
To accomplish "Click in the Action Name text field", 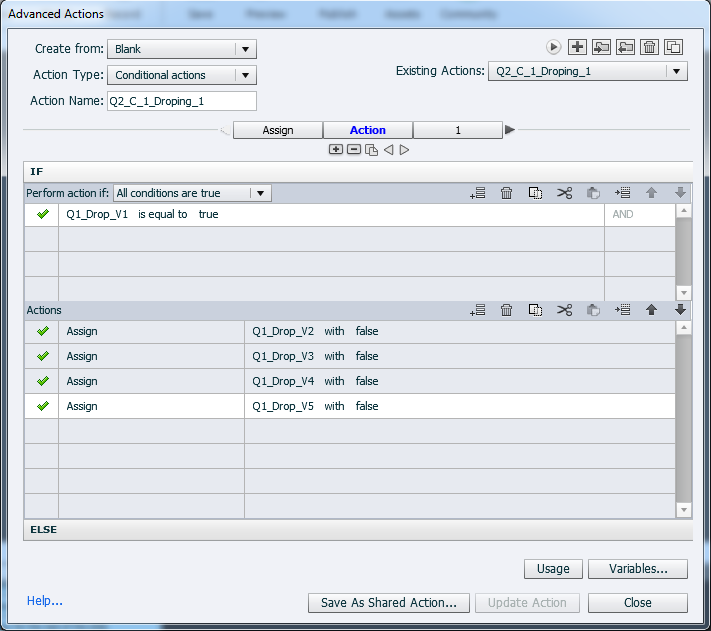I will pos(181,101).
